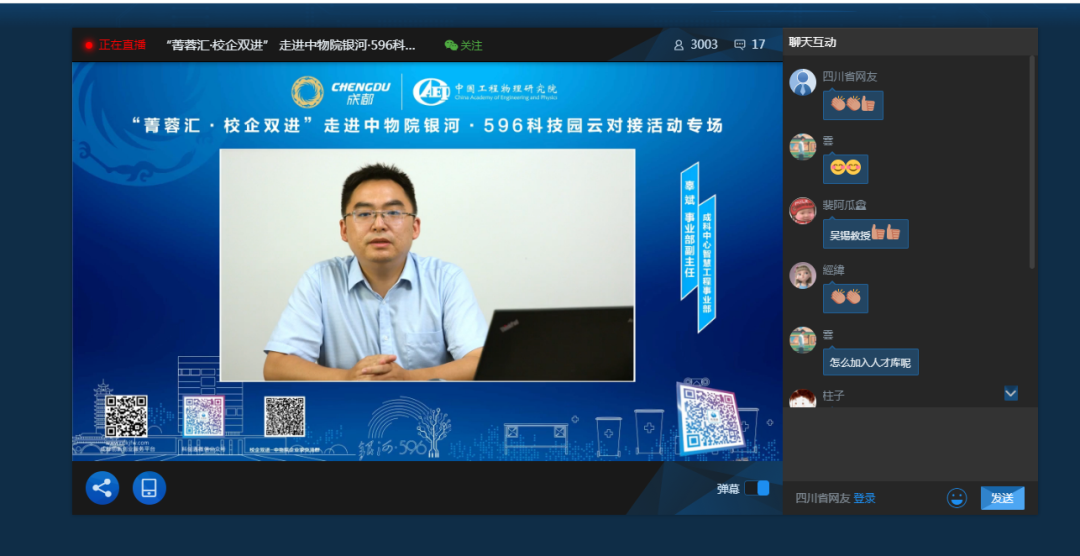The height and width of the screenshot is (556, 1080).
Task: Click the 四川省网友 username at chat input
Action: (x=822, y=498)
